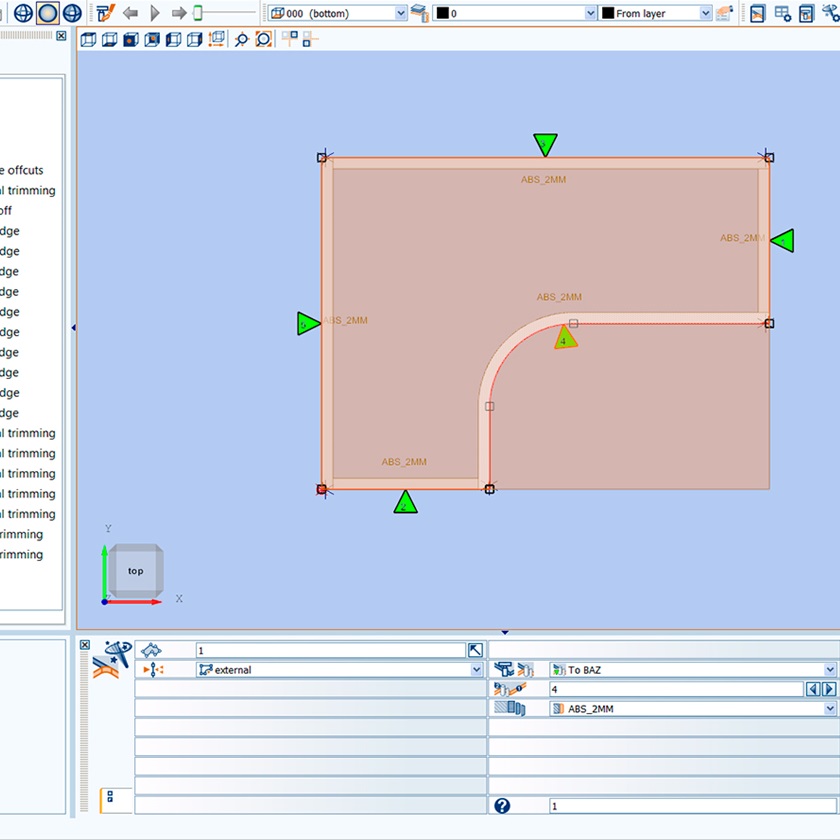Click the ABS_2MM label above the bottom edge
Image resolution: width=840 pixels, height=840 pixels.
pyautogui.click(x=404, y=462)
